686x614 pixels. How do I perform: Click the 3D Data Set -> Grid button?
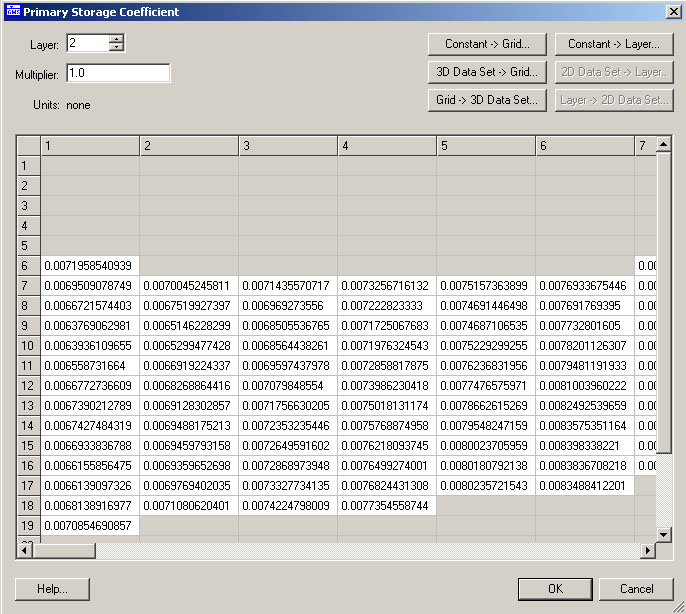pyautogui.click(x=487, y=72)
